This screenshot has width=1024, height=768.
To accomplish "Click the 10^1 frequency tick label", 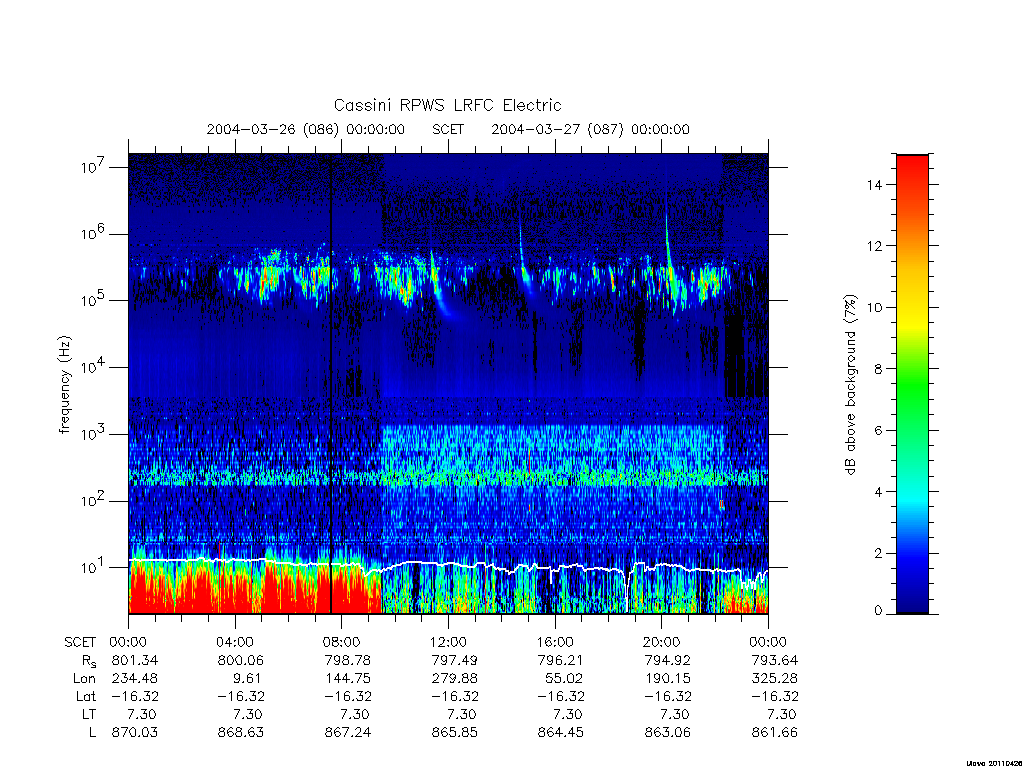I will click(x=93, y=568).
